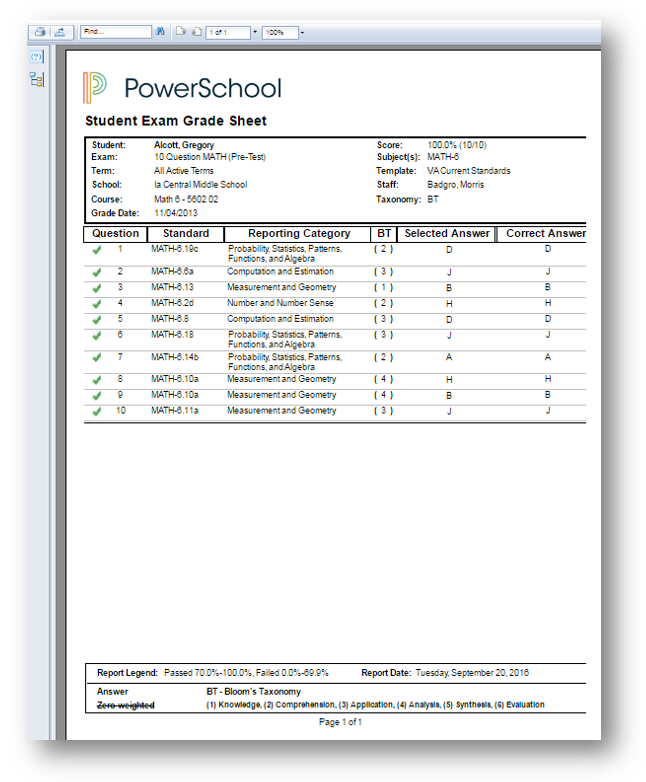Go to next page icon
Screen dimensions: 646x782
(x=181, y=31)
